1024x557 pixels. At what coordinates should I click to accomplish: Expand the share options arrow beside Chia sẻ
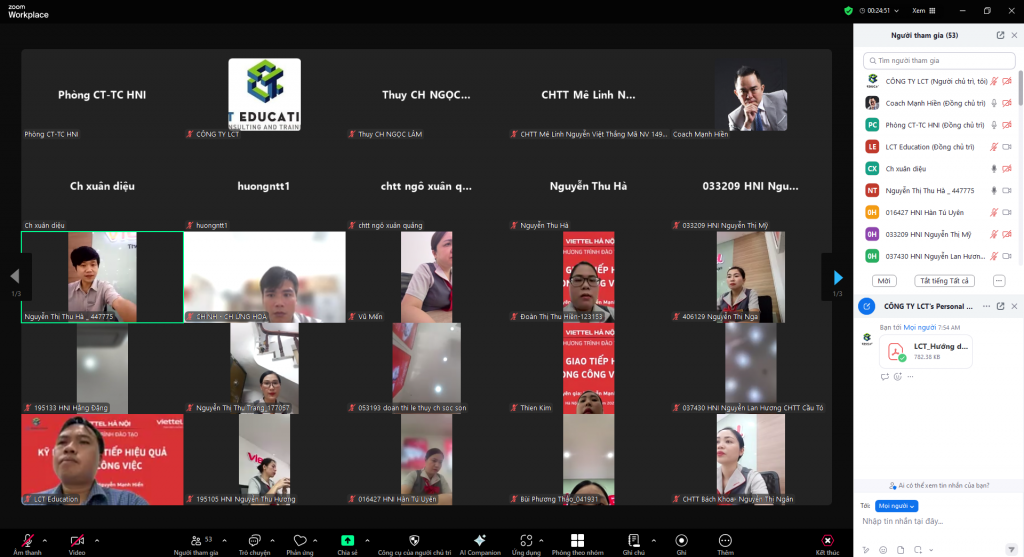point(367,541)
